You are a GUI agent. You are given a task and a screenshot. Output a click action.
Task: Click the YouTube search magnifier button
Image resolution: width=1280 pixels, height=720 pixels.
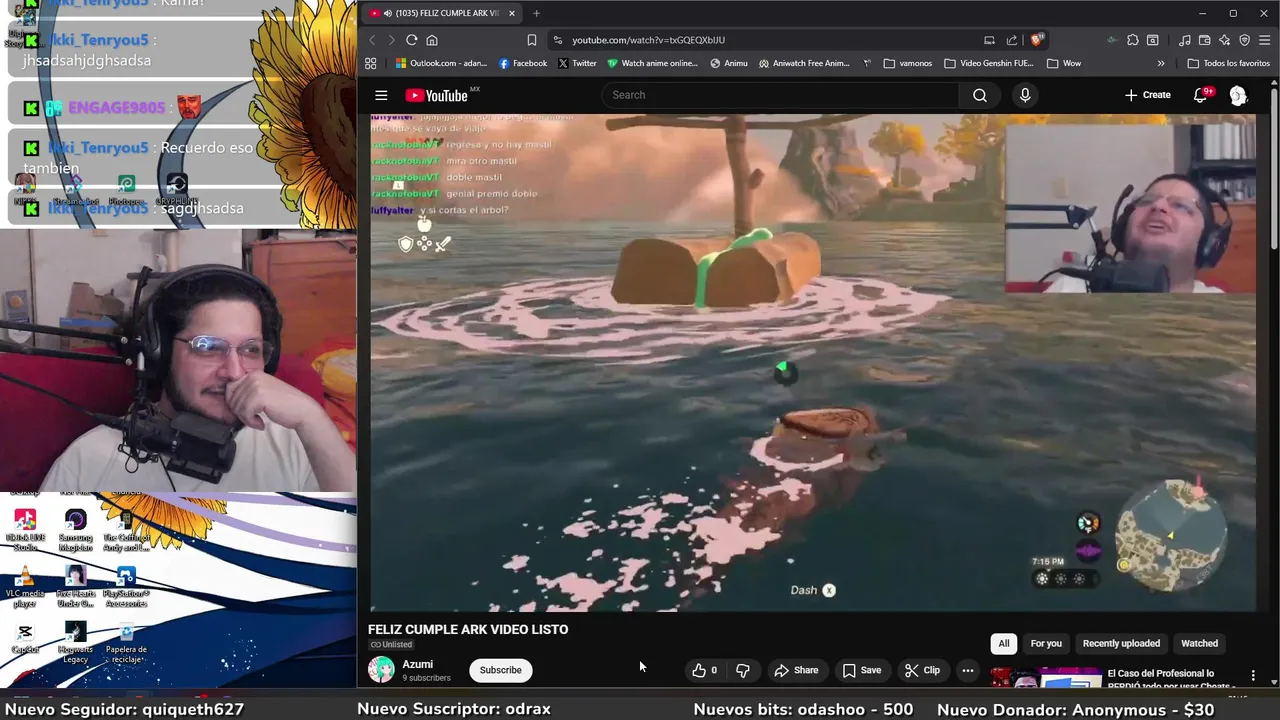click(980, 95)
